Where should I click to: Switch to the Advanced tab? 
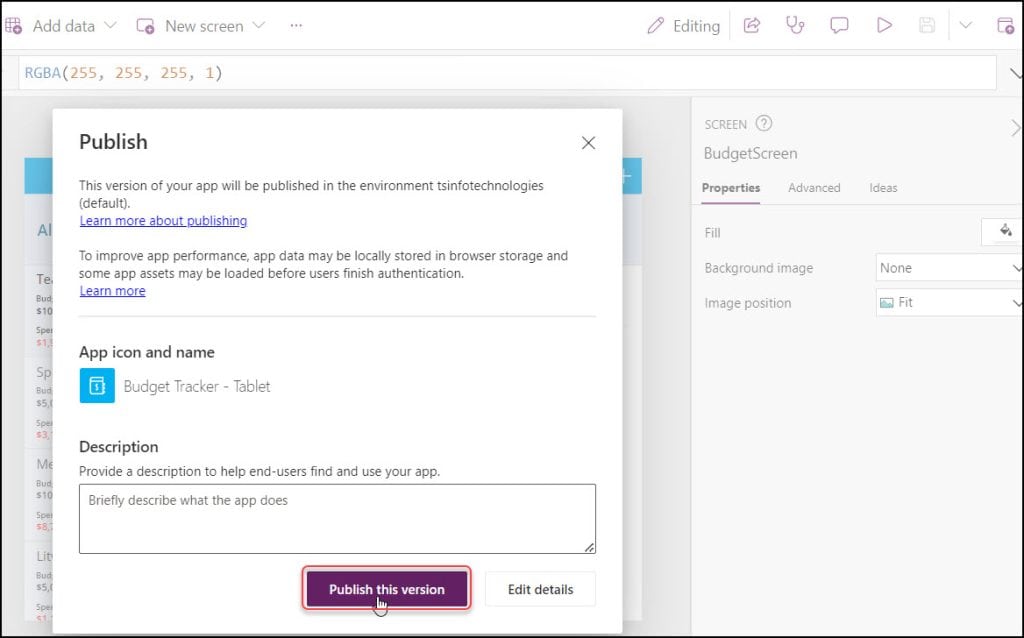[x=814, y=188]
